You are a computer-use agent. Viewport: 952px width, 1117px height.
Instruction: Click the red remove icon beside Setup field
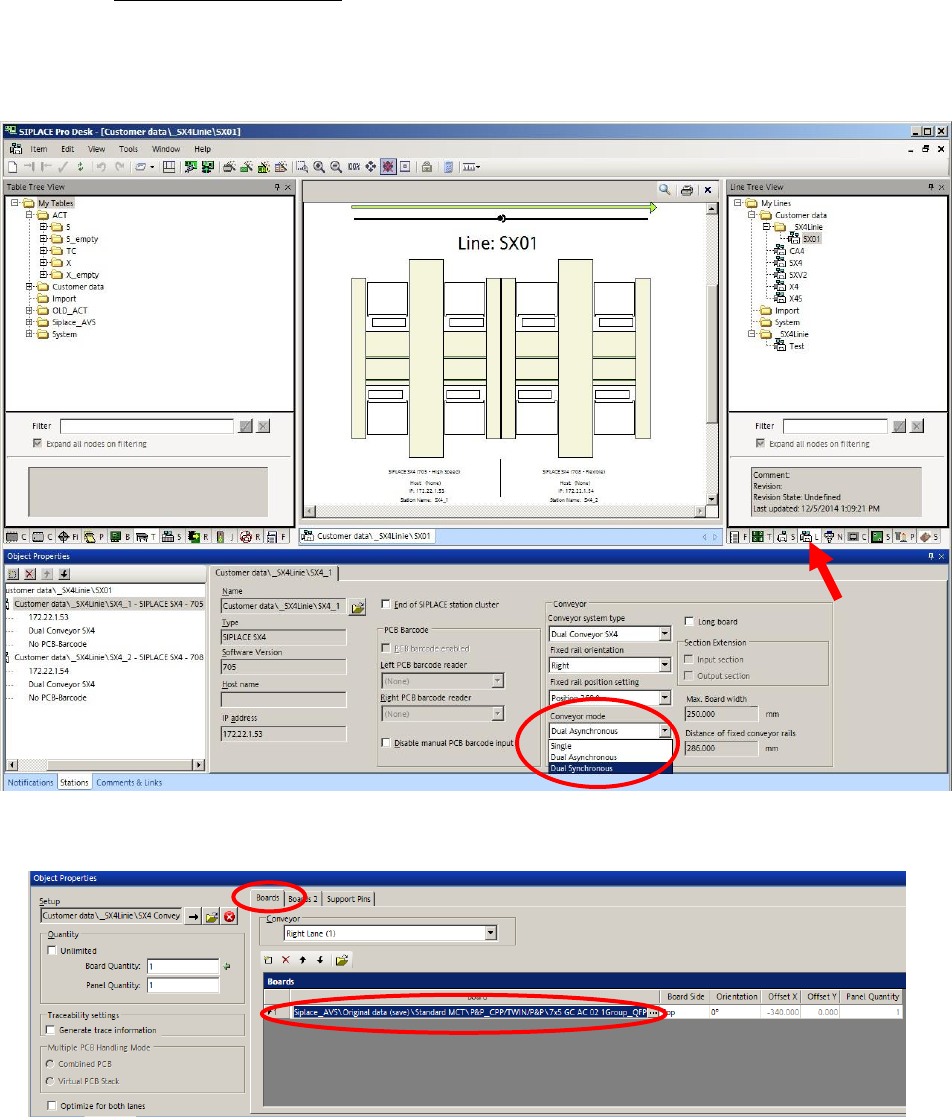[x=229, y=916]
